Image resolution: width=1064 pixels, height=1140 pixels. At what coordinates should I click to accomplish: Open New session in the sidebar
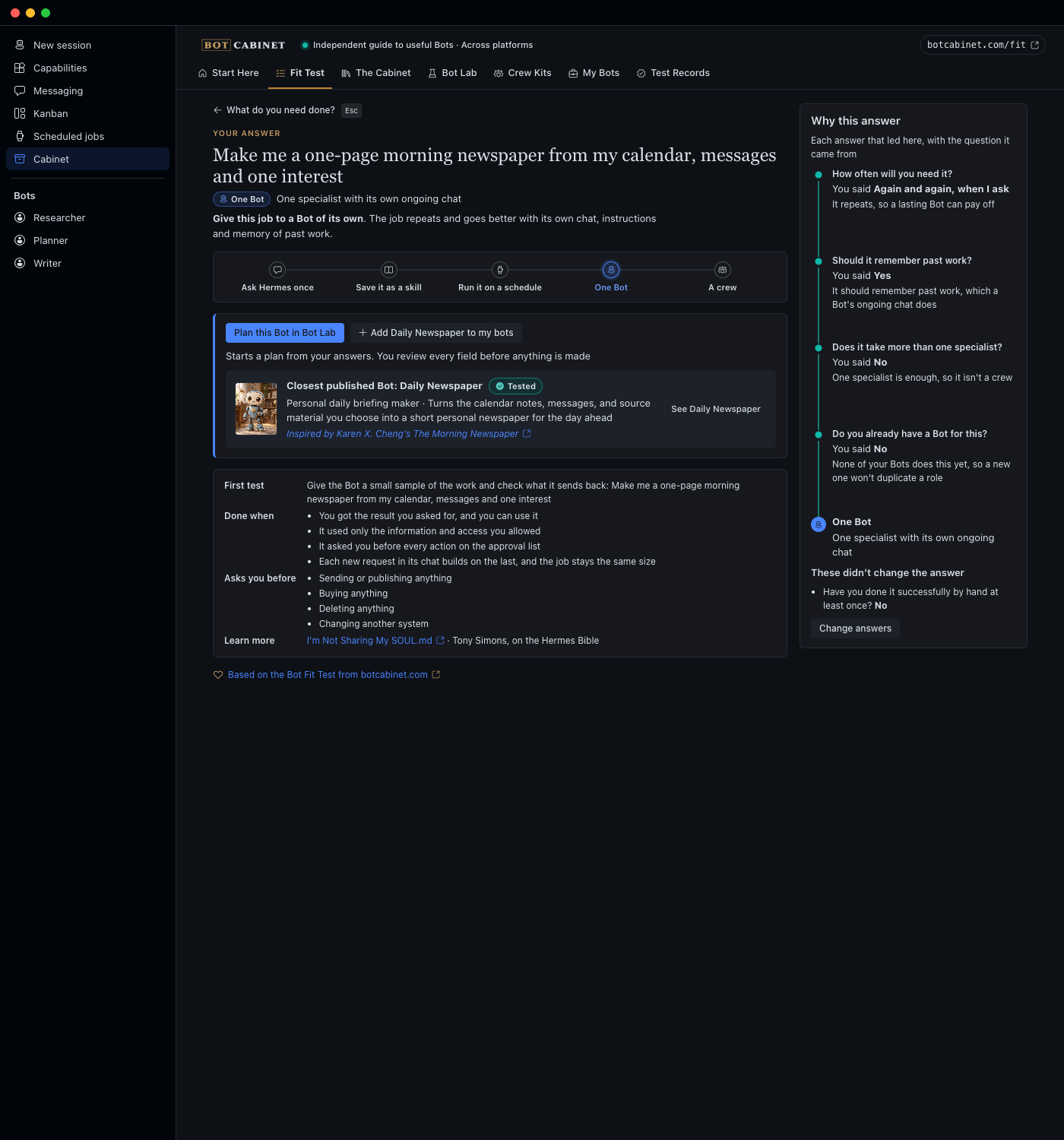point(87,45)
